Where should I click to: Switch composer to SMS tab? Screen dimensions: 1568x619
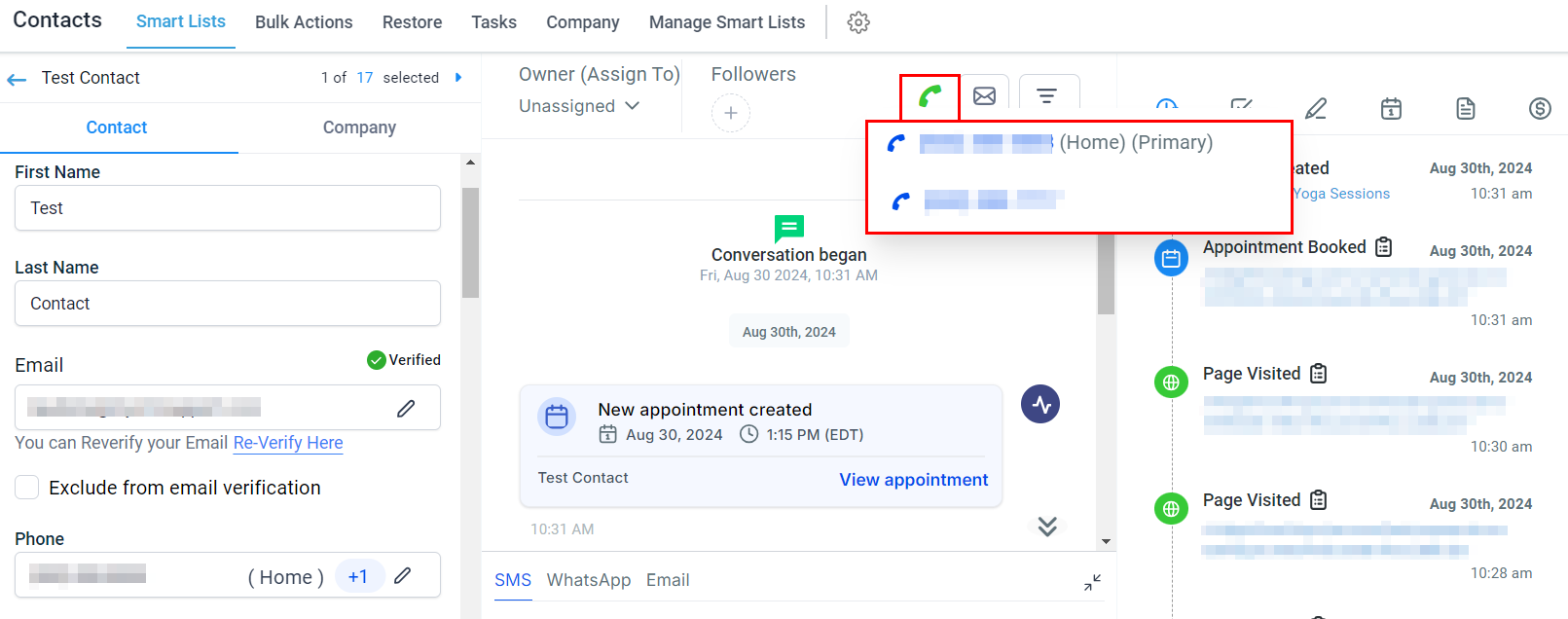click(513, 580)
